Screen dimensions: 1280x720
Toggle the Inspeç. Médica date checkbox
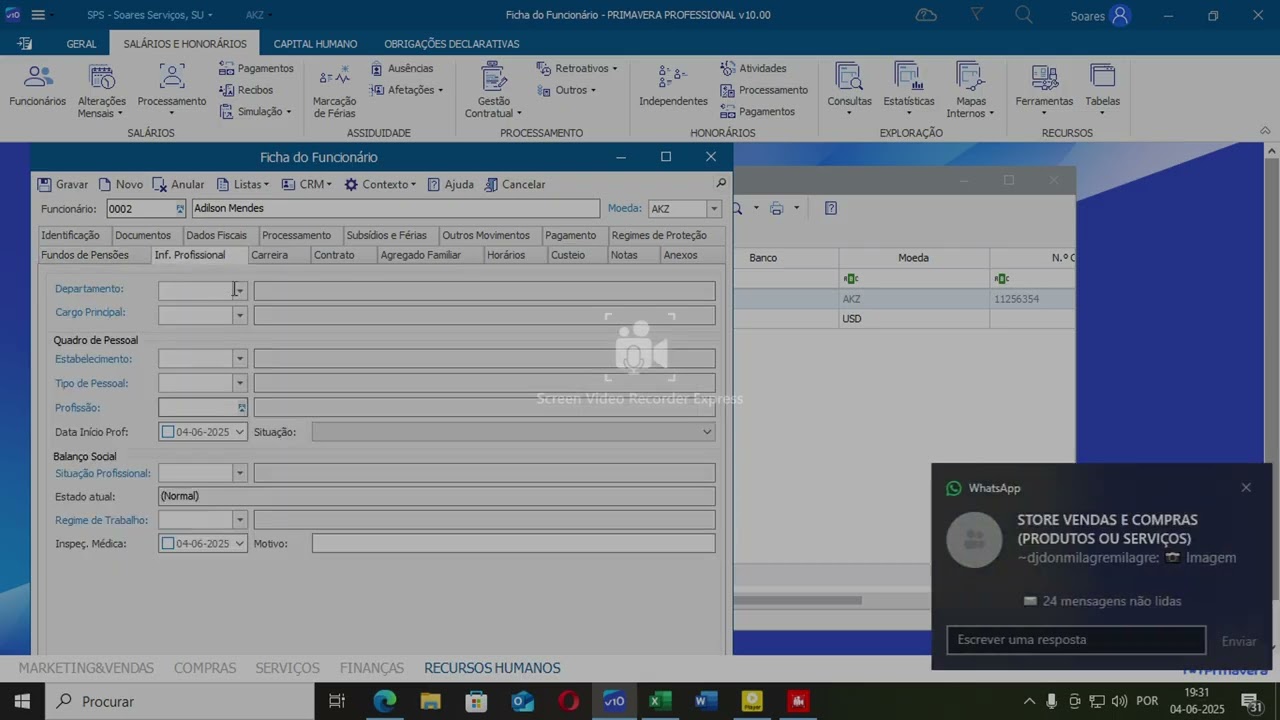[168, 544]
